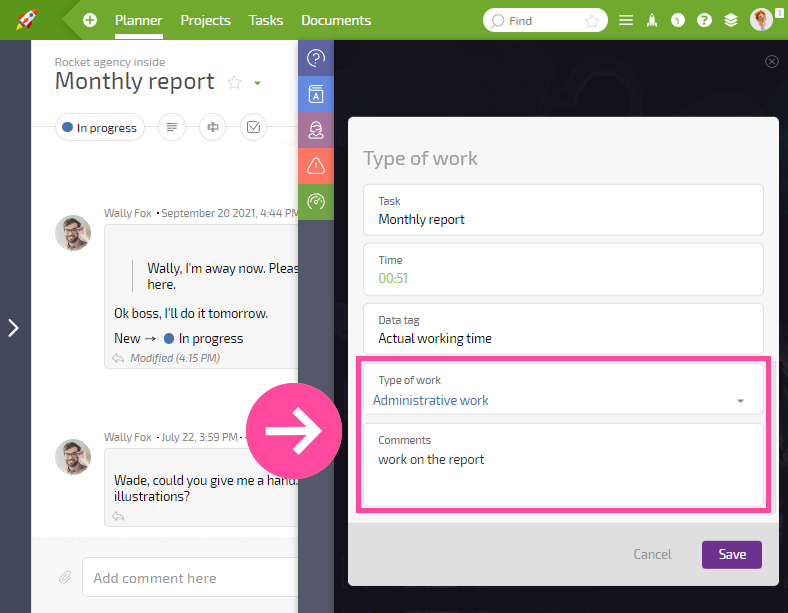
Task: Close the Type of work panel
Action: pos(772,61)
